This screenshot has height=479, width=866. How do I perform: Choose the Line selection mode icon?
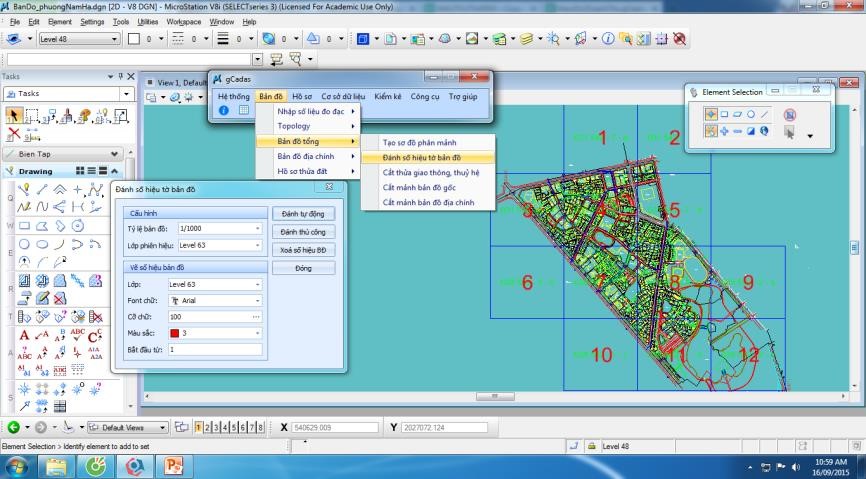click(x=765, y=114)
